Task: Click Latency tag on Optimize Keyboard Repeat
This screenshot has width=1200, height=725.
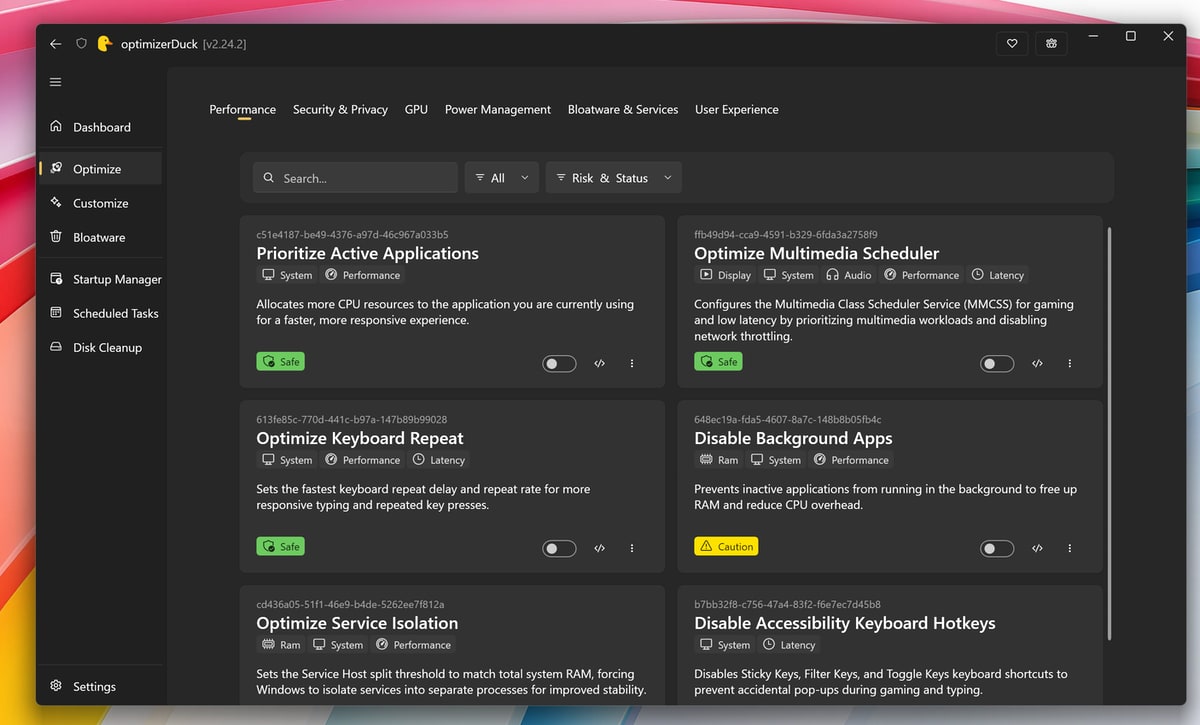Action: 438,460
